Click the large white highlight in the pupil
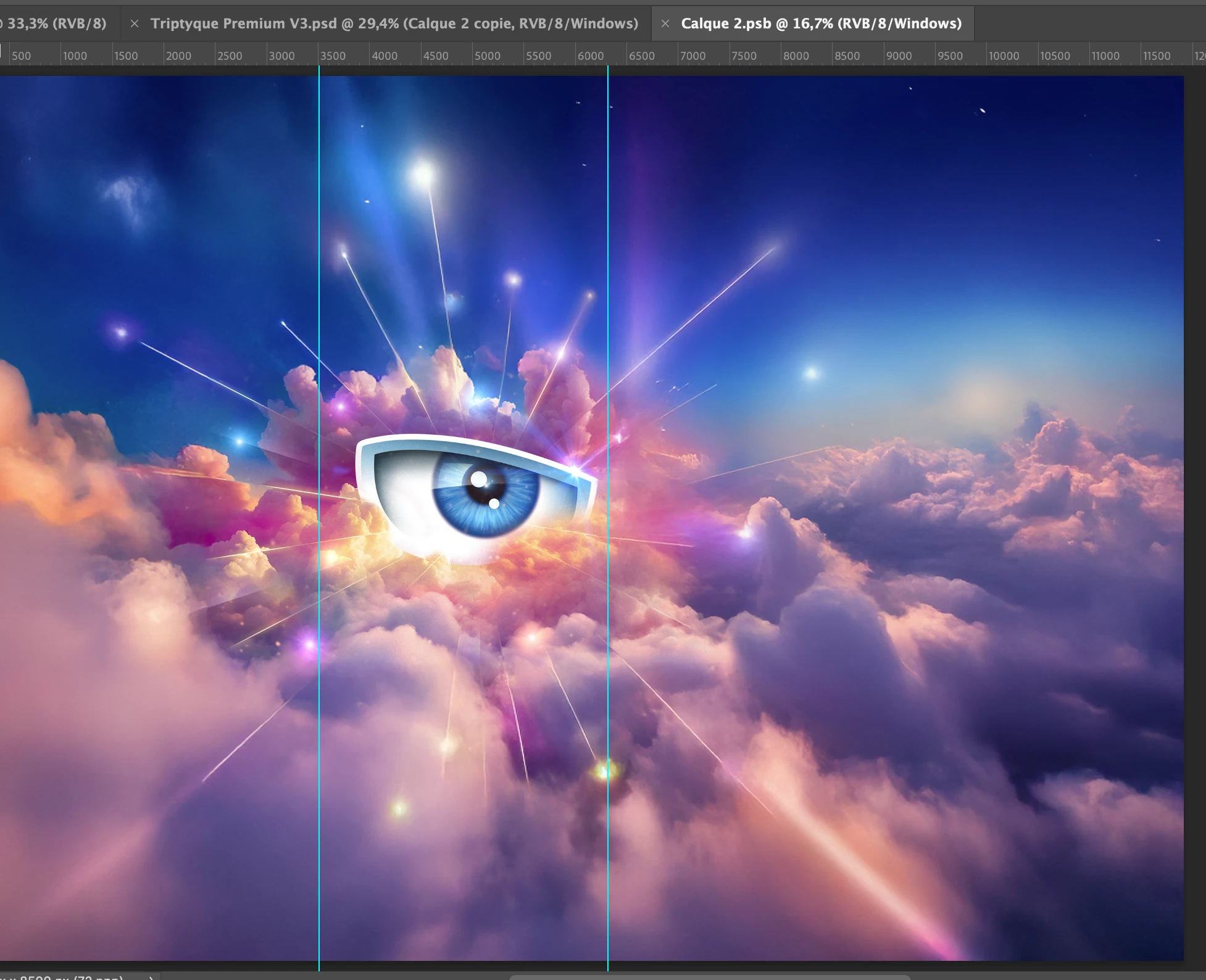The height and width of the screenshot is (980, 1206). 479,478
